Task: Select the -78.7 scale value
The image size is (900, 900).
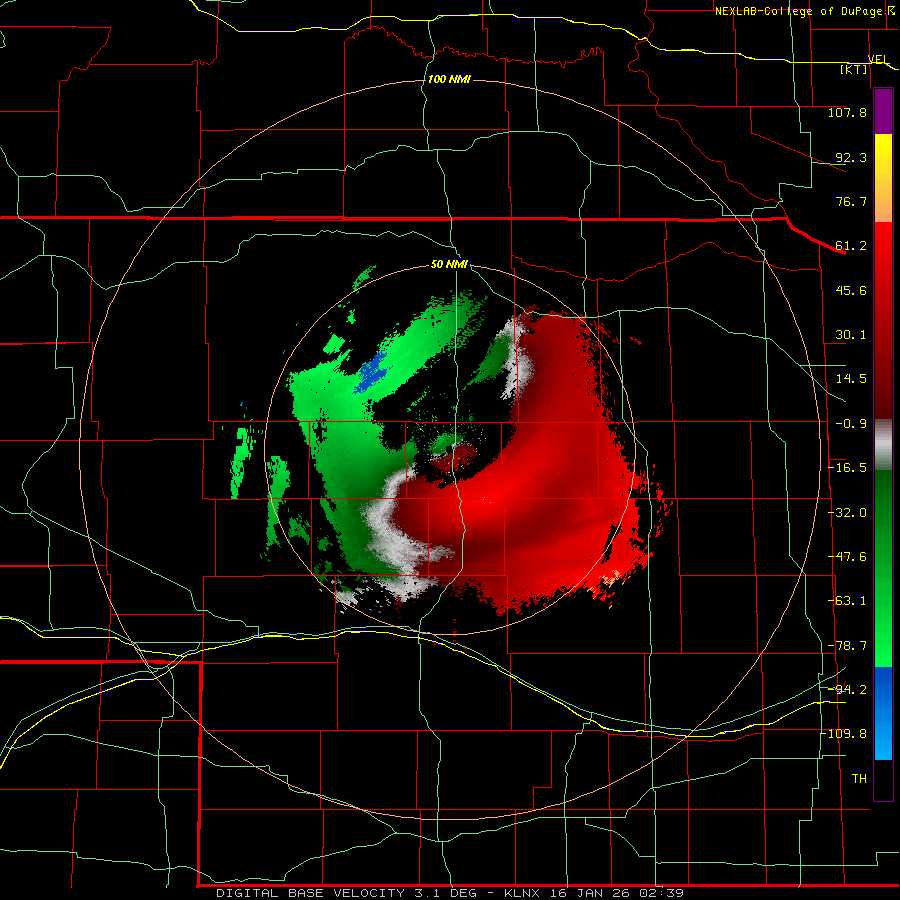Action: [847, 646]
